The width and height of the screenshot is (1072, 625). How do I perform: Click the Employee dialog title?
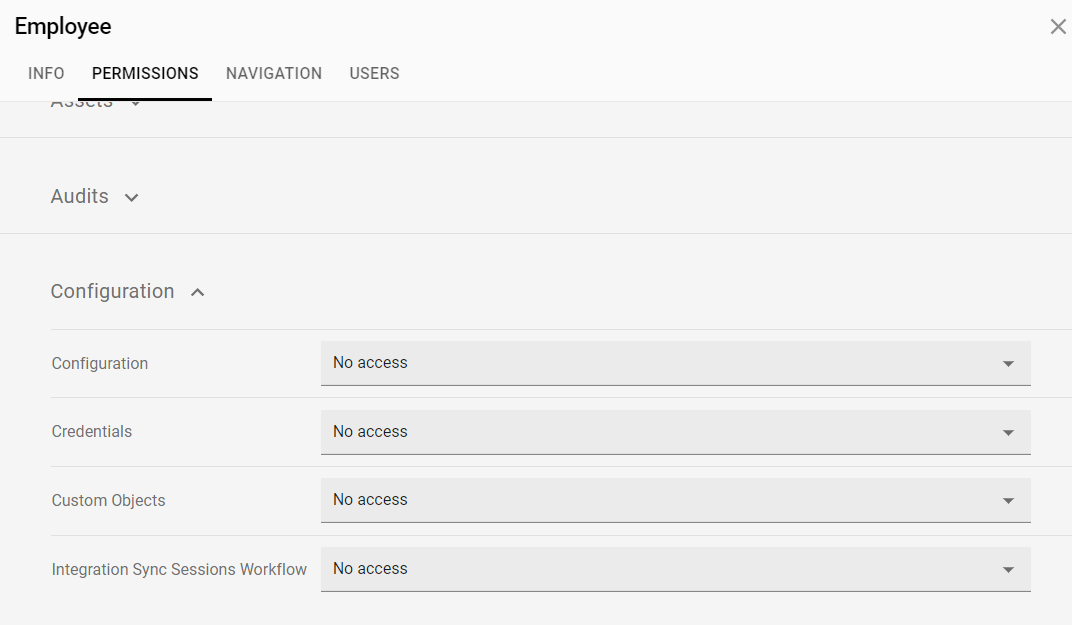[x=63, y=27]
